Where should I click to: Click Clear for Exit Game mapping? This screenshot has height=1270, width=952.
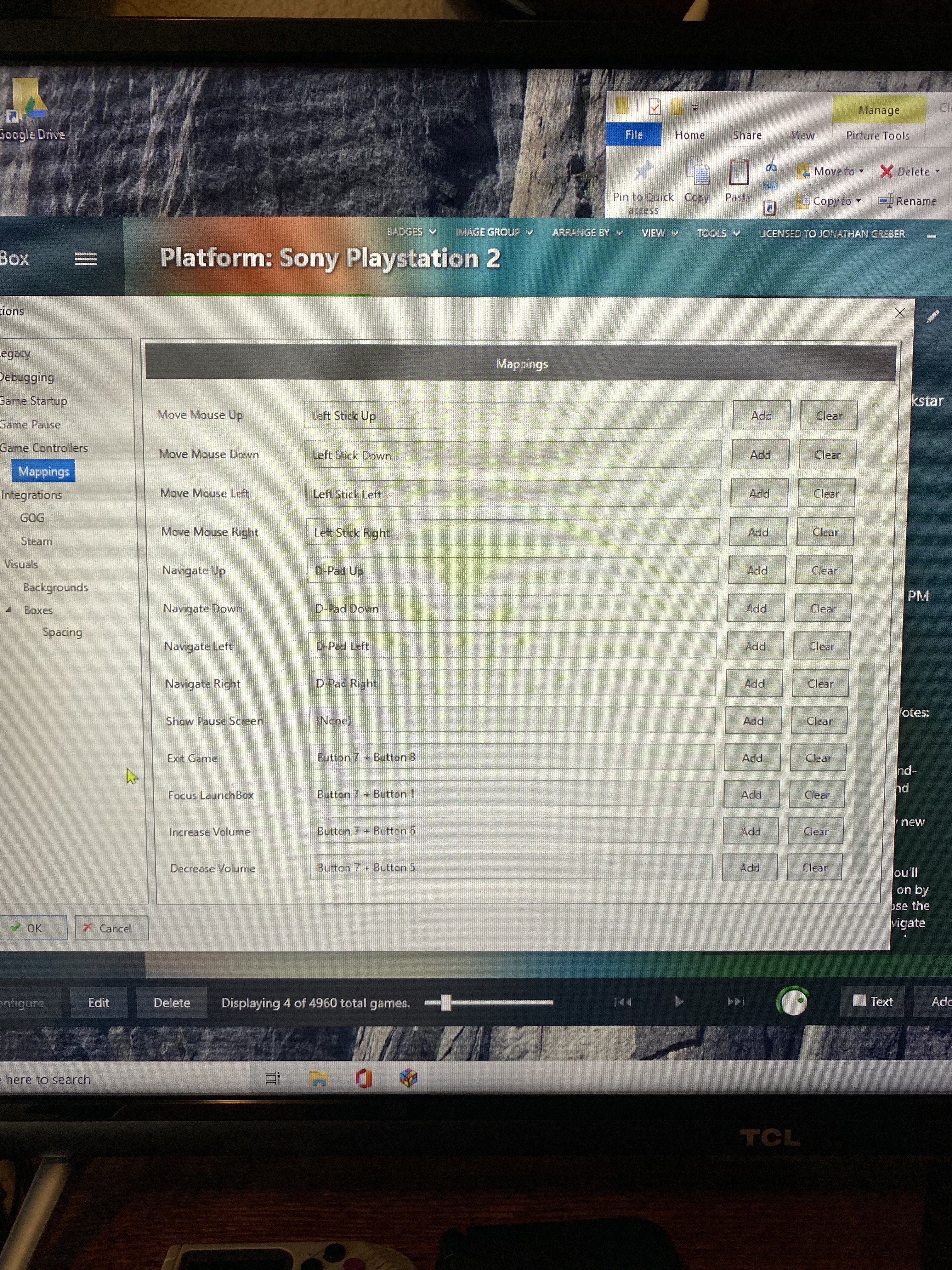click(818, 758)
